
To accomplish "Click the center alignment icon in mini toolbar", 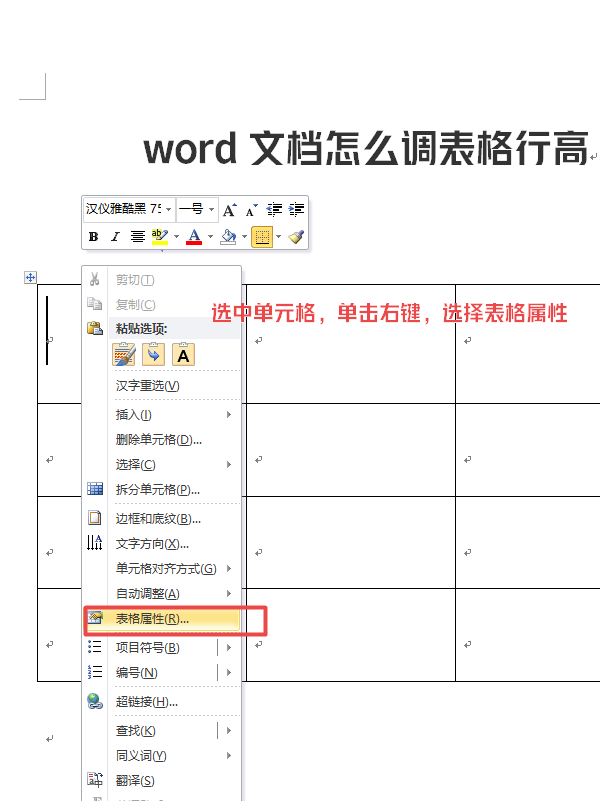I will (137, 237).
